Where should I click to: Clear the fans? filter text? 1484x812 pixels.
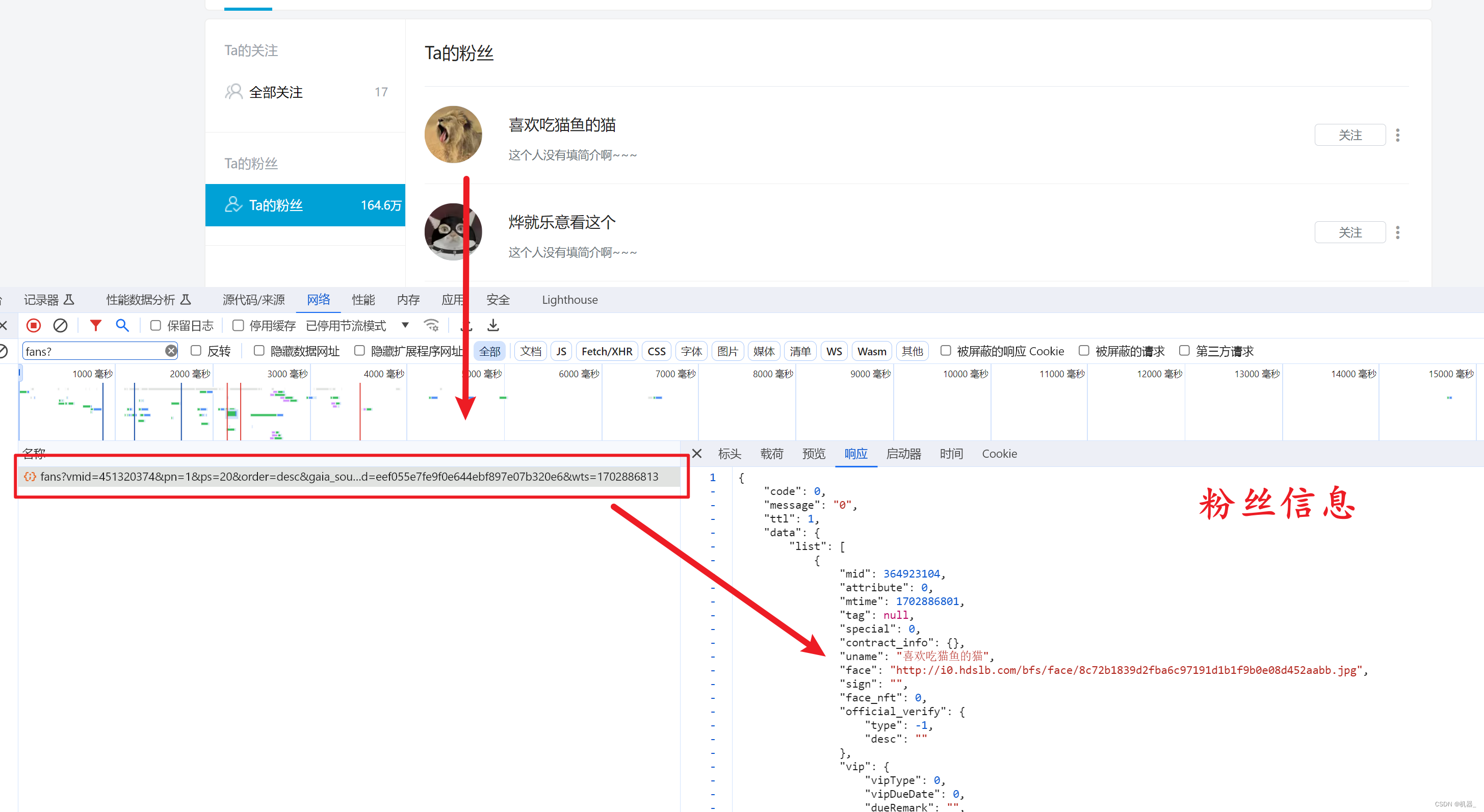171,351
